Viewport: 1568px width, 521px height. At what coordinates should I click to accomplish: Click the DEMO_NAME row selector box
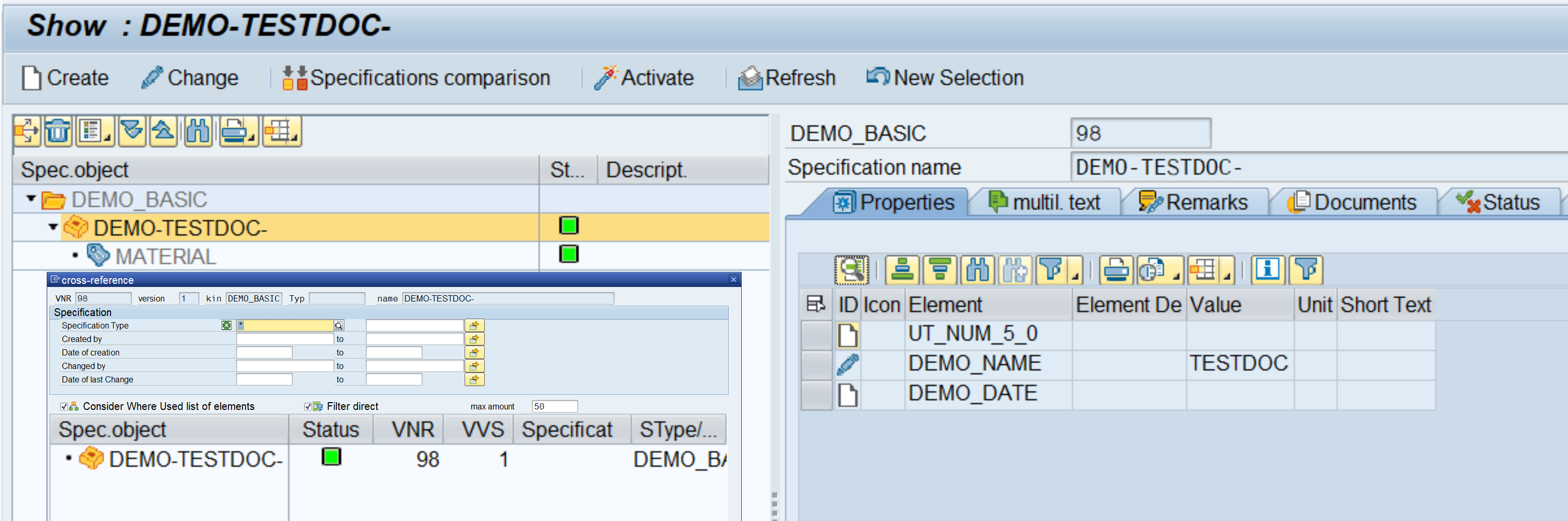816,364
